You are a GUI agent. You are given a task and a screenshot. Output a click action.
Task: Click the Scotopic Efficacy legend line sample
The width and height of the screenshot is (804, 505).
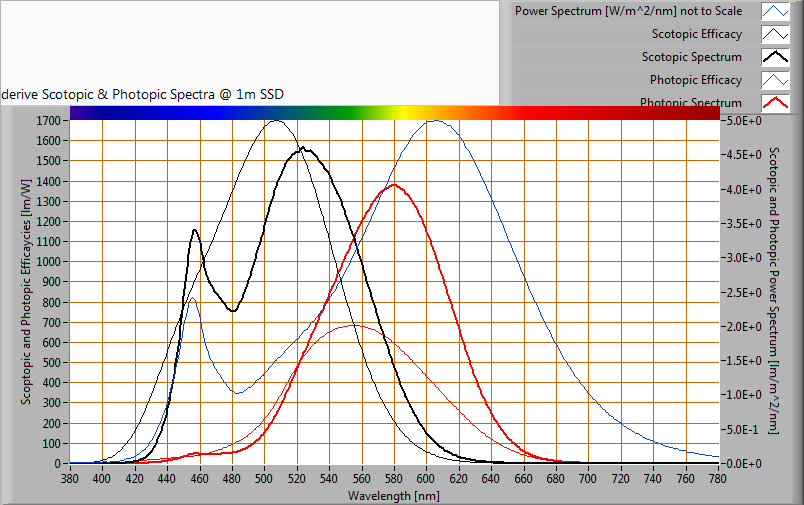[x=776, y=35]
